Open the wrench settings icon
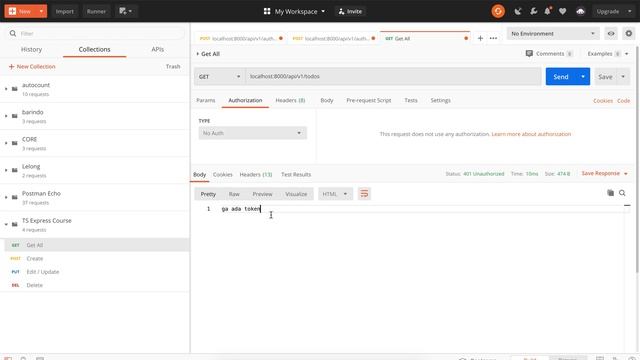 tap(533, 11)
